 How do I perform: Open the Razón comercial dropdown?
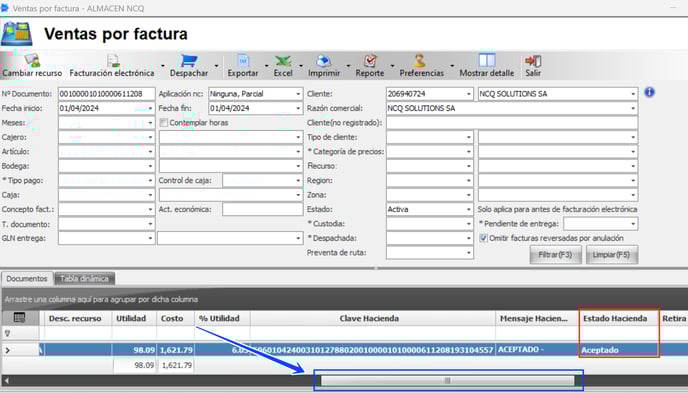633,108
